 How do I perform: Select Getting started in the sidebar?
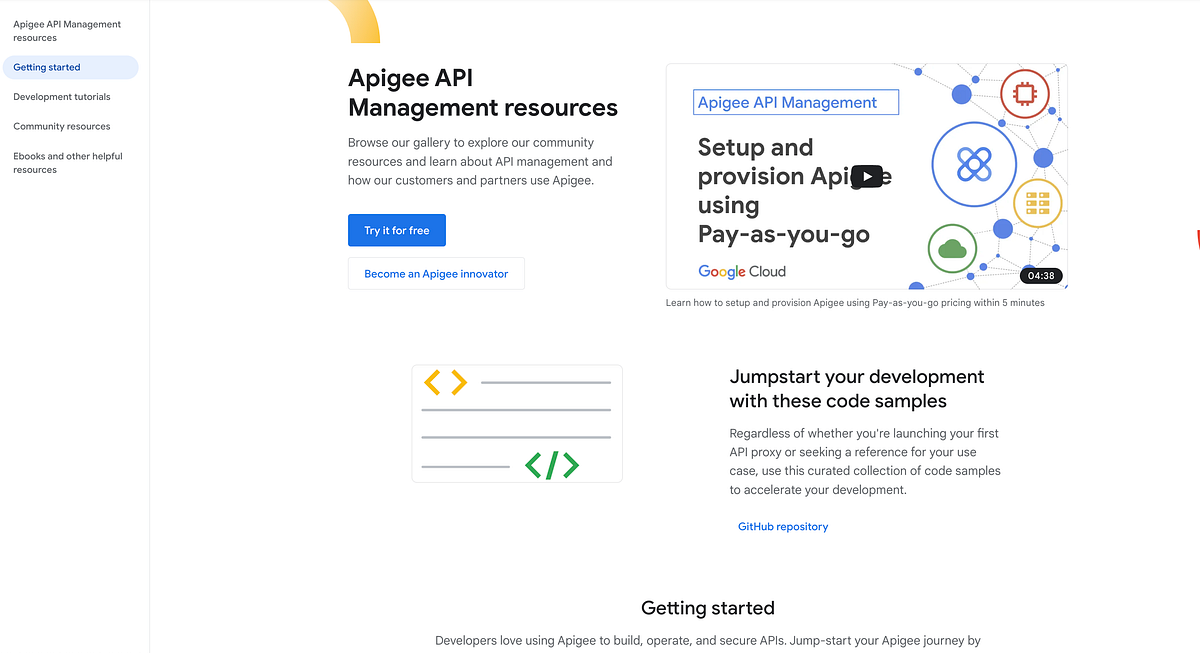coord(70,67)
